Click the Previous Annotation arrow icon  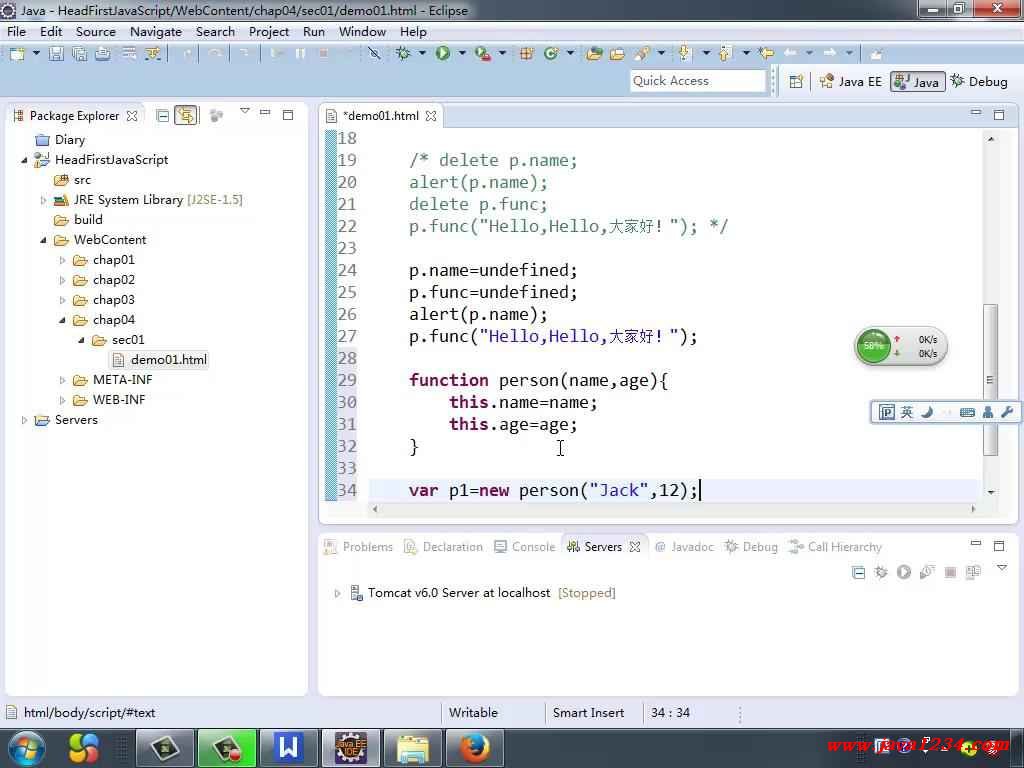724,54
